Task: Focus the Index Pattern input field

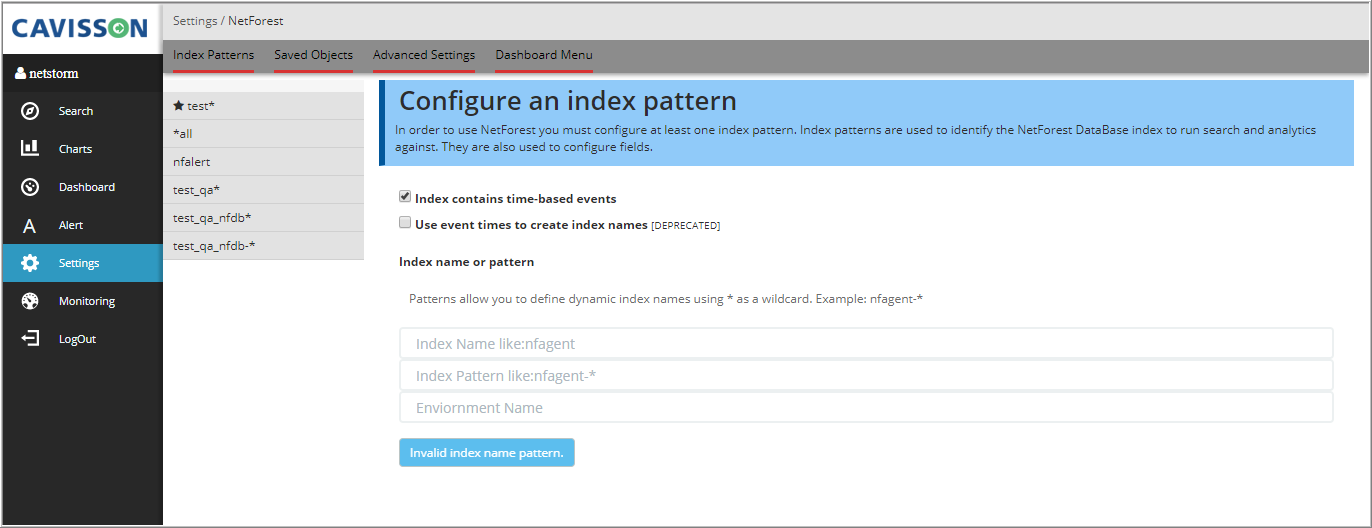Action: [866, 375]
